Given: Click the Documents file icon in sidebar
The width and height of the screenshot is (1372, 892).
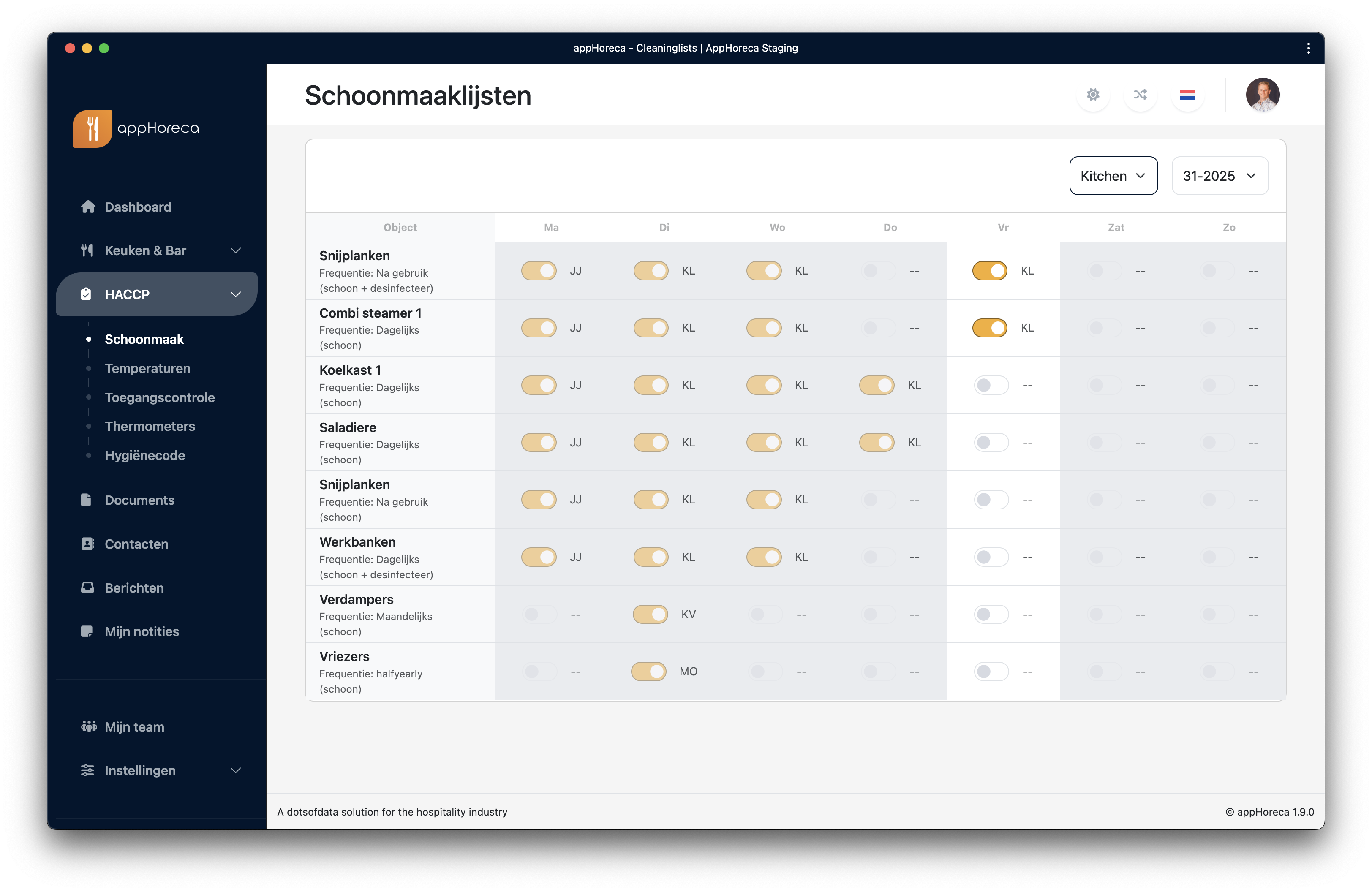Looking at the screenshot, I should tap(87, 500).
